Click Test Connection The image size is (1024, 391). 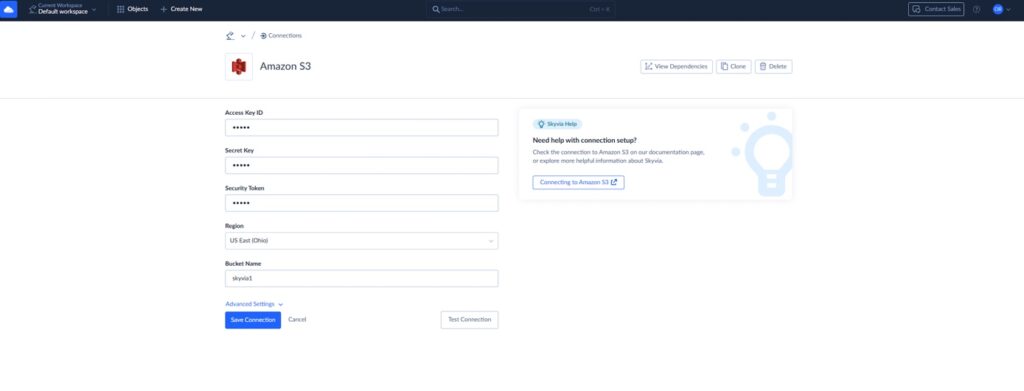[x=470, y=320]
